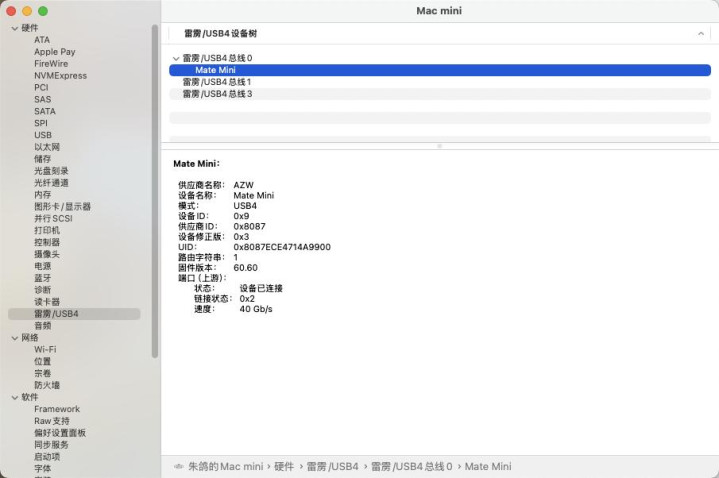The width and height of the screenshot is (719, 478).
Task: Select 雷雳/USB4 总线 1 row
Action: pos(440,82)
